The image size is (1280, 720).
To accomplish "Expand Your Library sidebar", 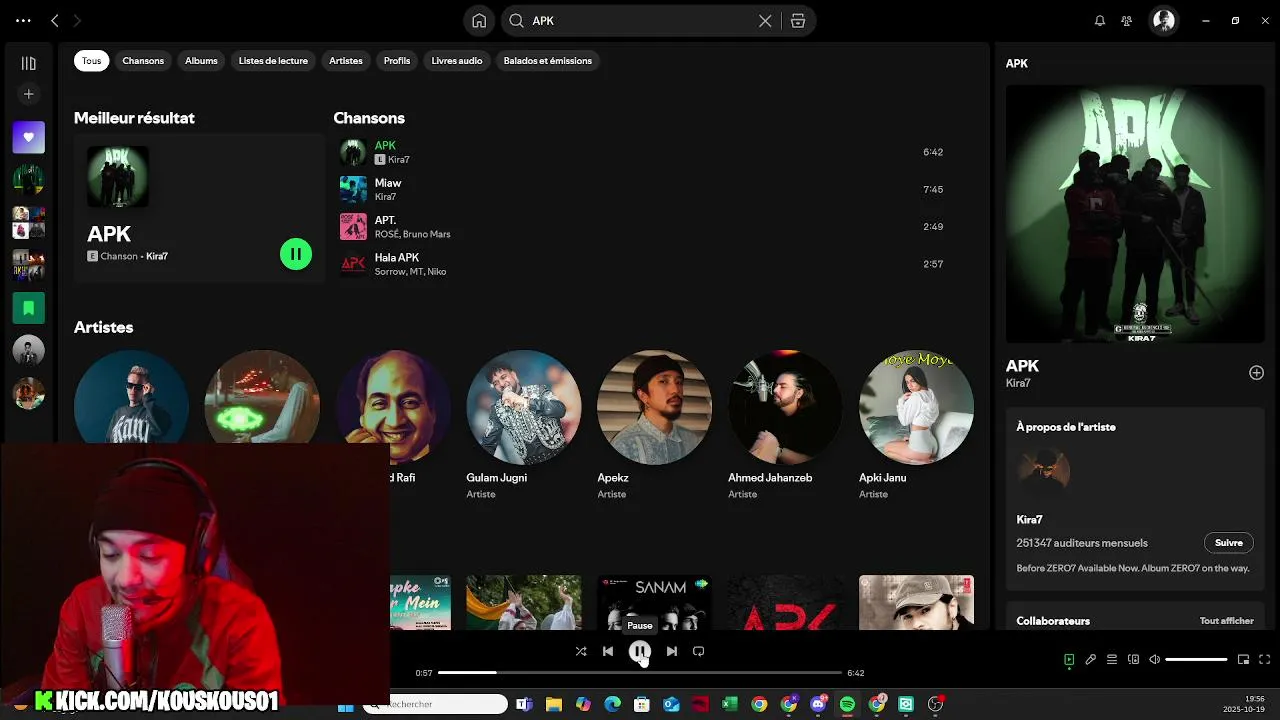I will [29, 63].
